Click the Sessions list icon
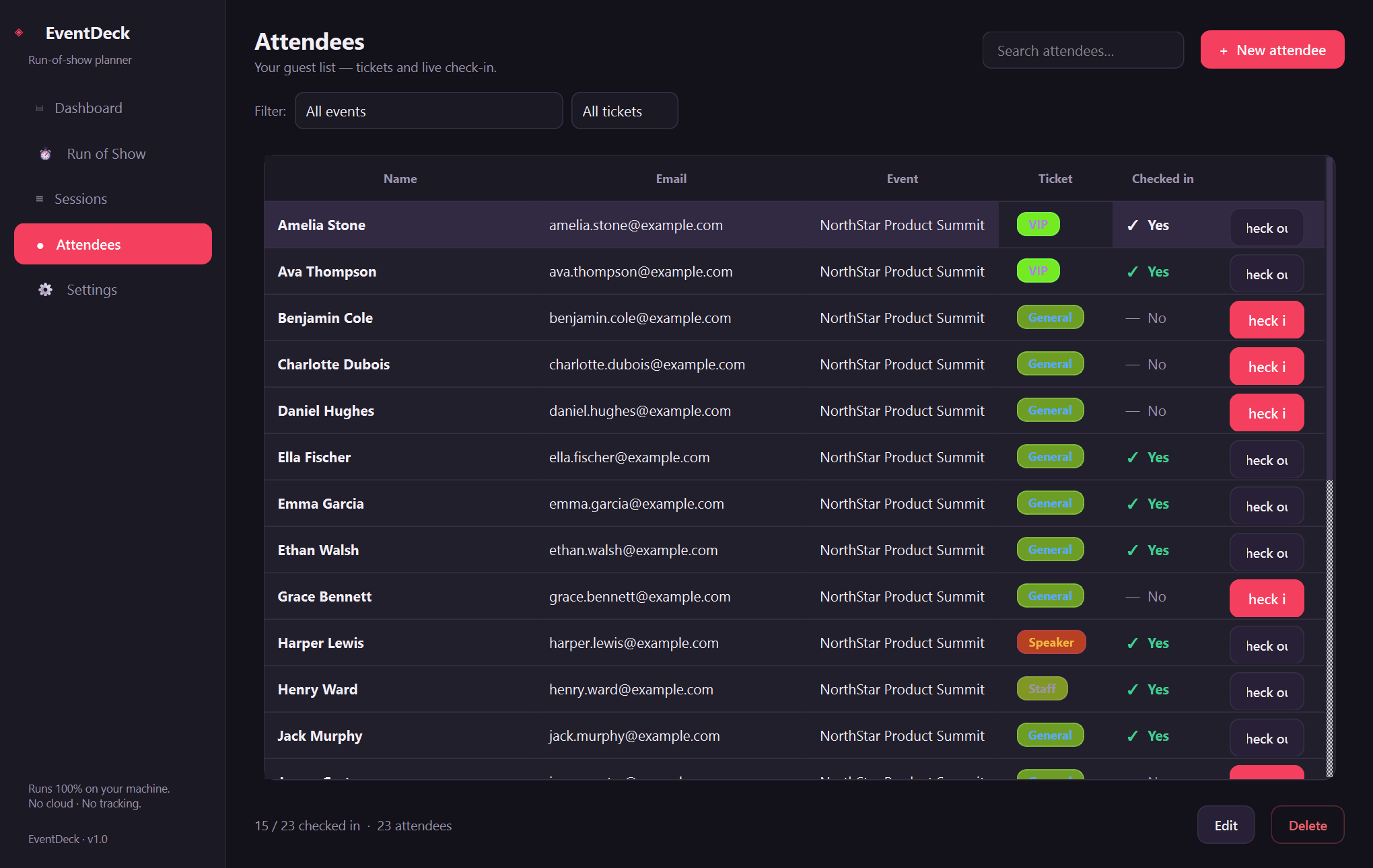 coord(39,199)
